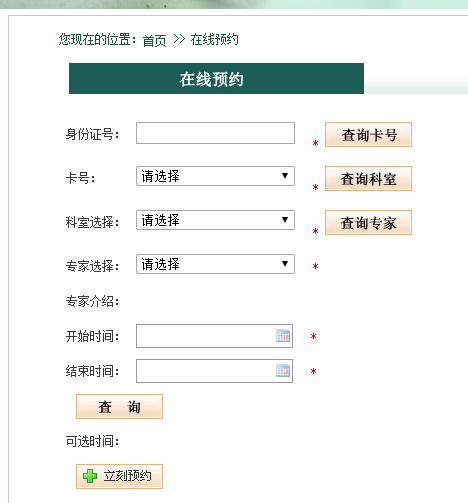This screenshot has width=468, height=503.
Task: Focus the 身份证号 input field
Action: point(215,133)
